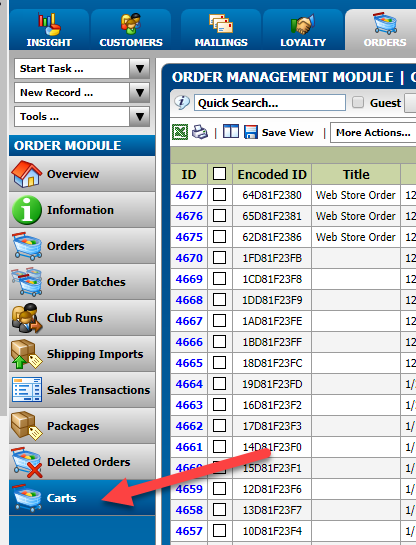The image size is (416, 545).
Task: Export the list to Excel
Action: click(x=180, y=132)
